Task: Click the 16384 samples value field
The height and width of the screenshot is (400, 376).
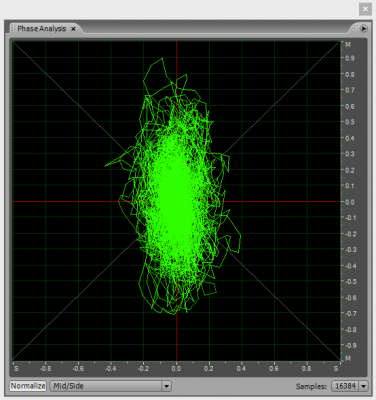Action: [345, 386]
